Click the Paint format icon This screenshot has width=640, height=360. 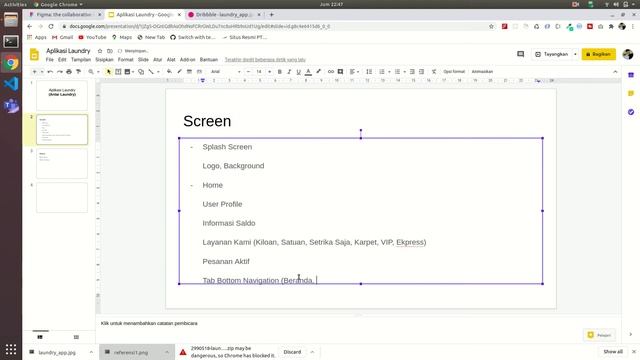78,72
